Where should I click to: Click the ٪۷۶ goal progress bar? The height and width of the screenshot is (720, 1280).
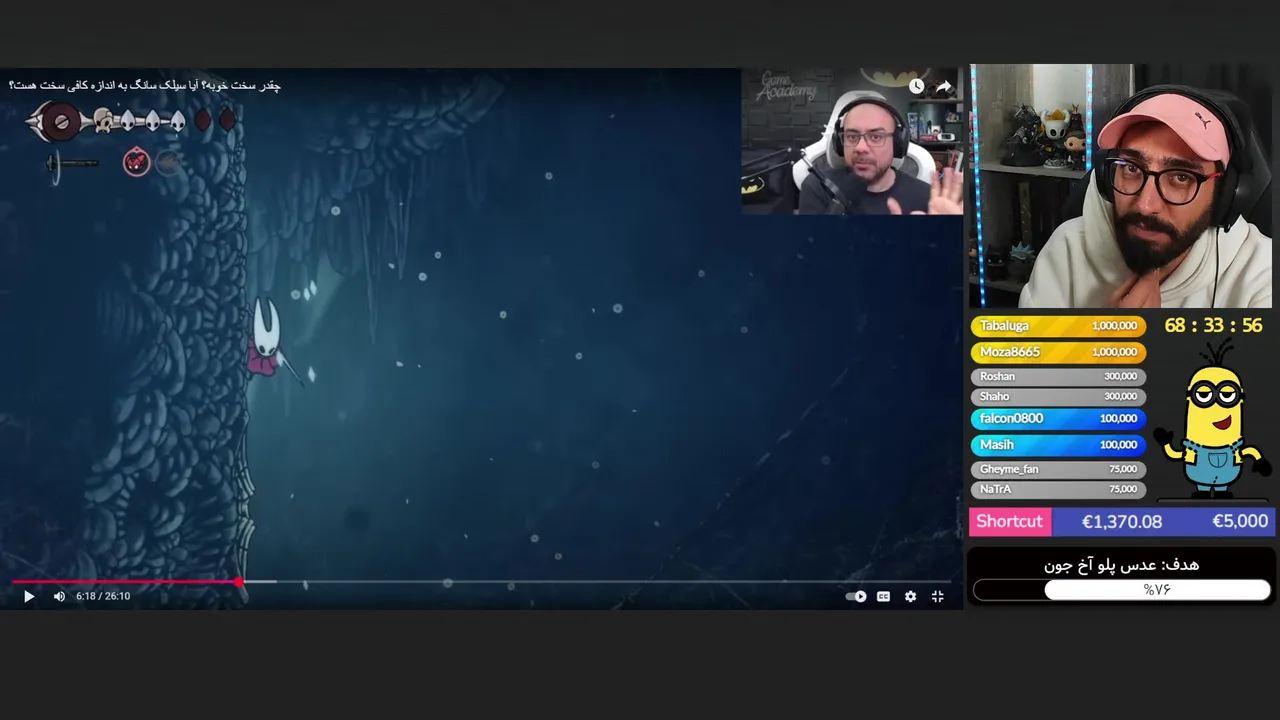tap(1122, 590)
